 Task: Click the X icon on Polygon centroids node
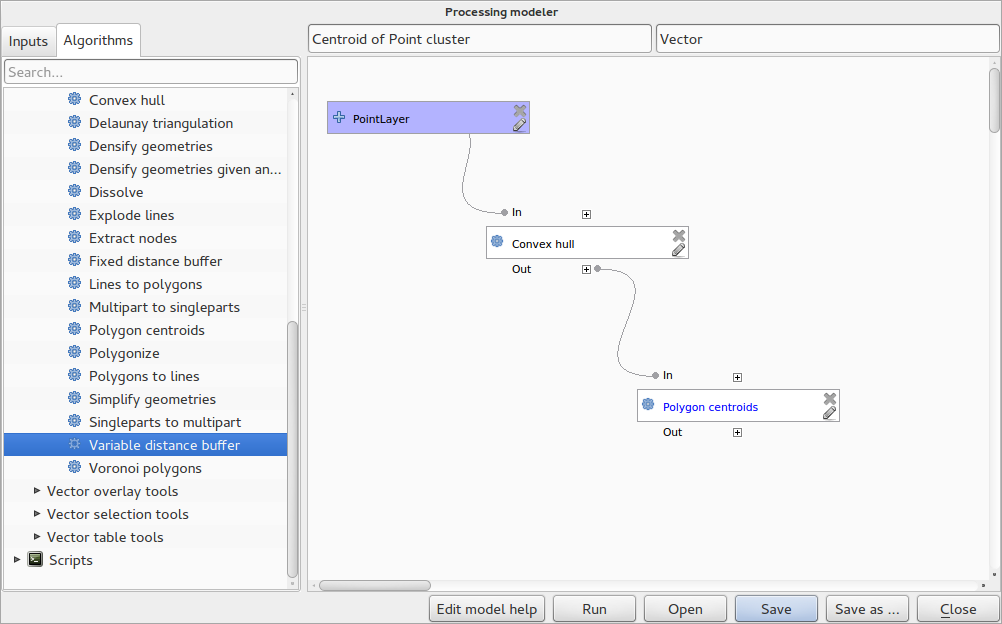pyautogui.click(x=829, y=398)
